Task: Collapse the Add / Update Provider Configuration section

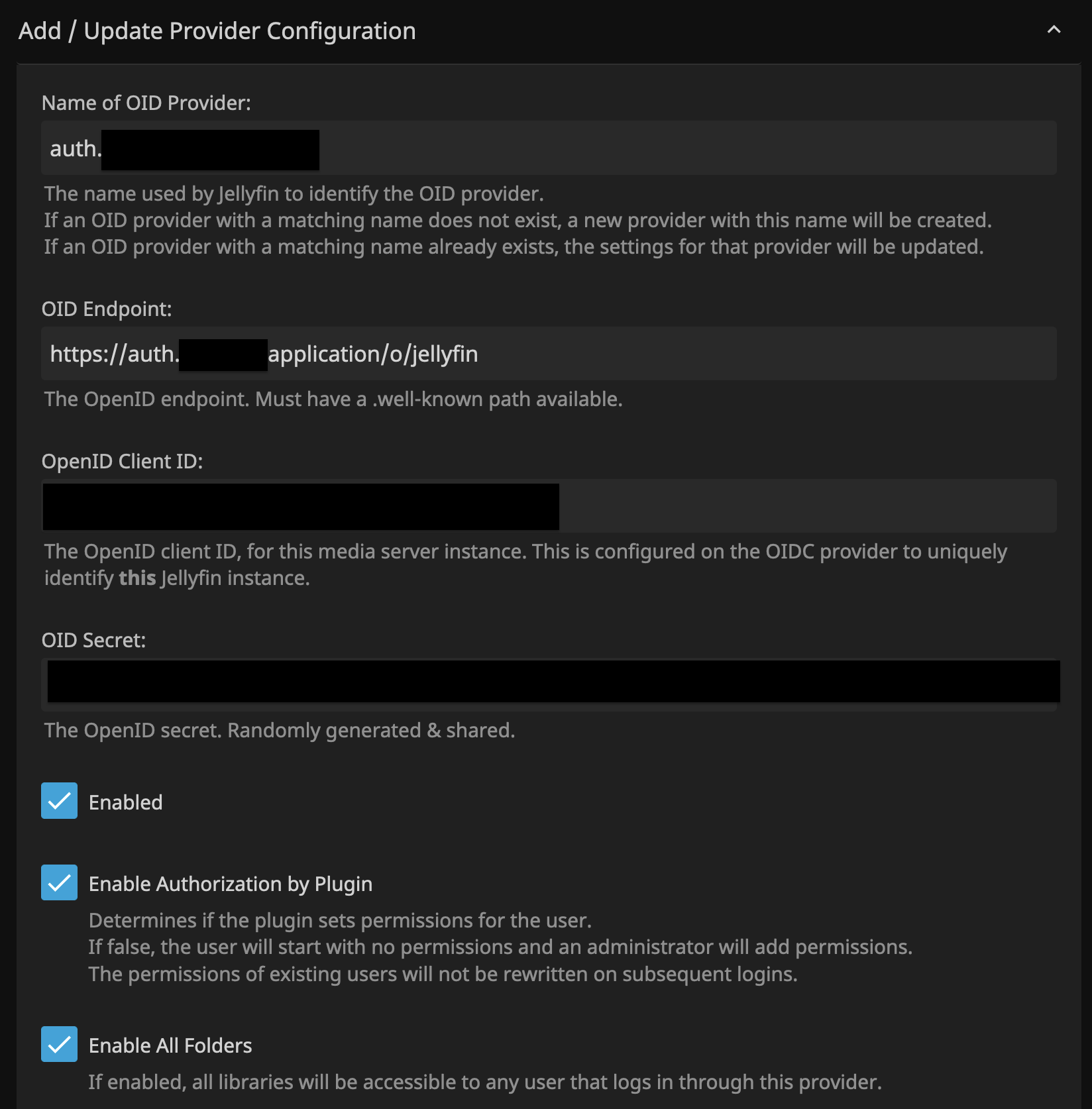Action: pyautogui.click(x=1053, y=30)
